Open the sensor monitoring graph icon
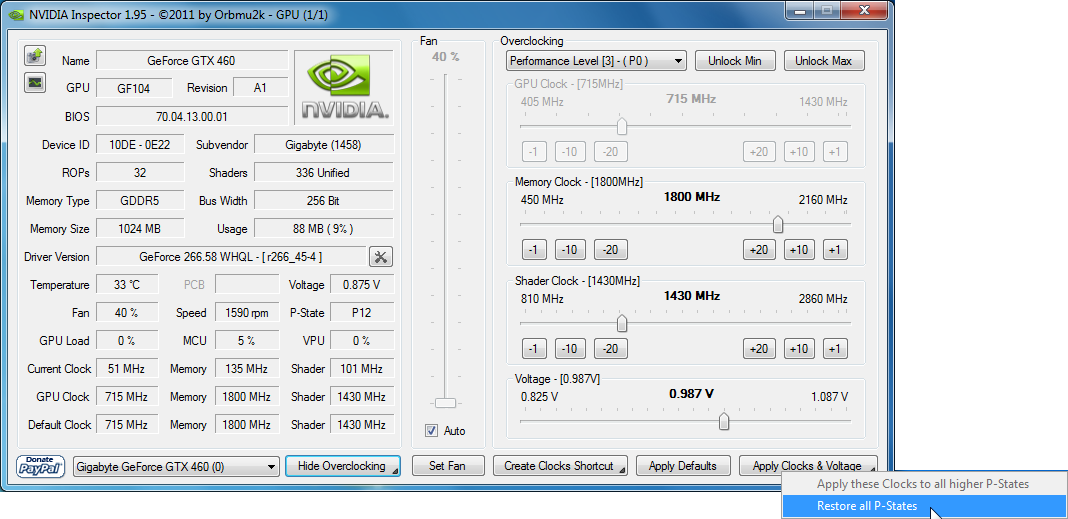This screenshot has height=519, width=1068. click(34, 81)
